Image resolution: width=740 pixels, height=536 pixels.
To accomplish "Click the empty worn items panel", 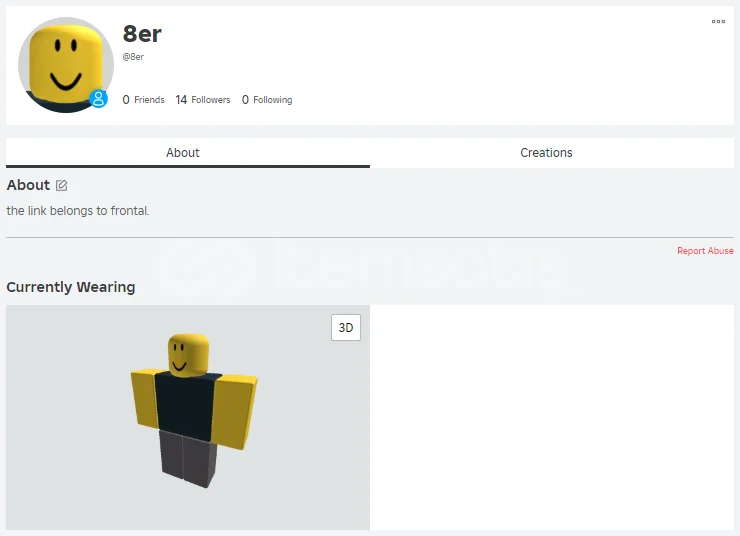I will point(552,417).
